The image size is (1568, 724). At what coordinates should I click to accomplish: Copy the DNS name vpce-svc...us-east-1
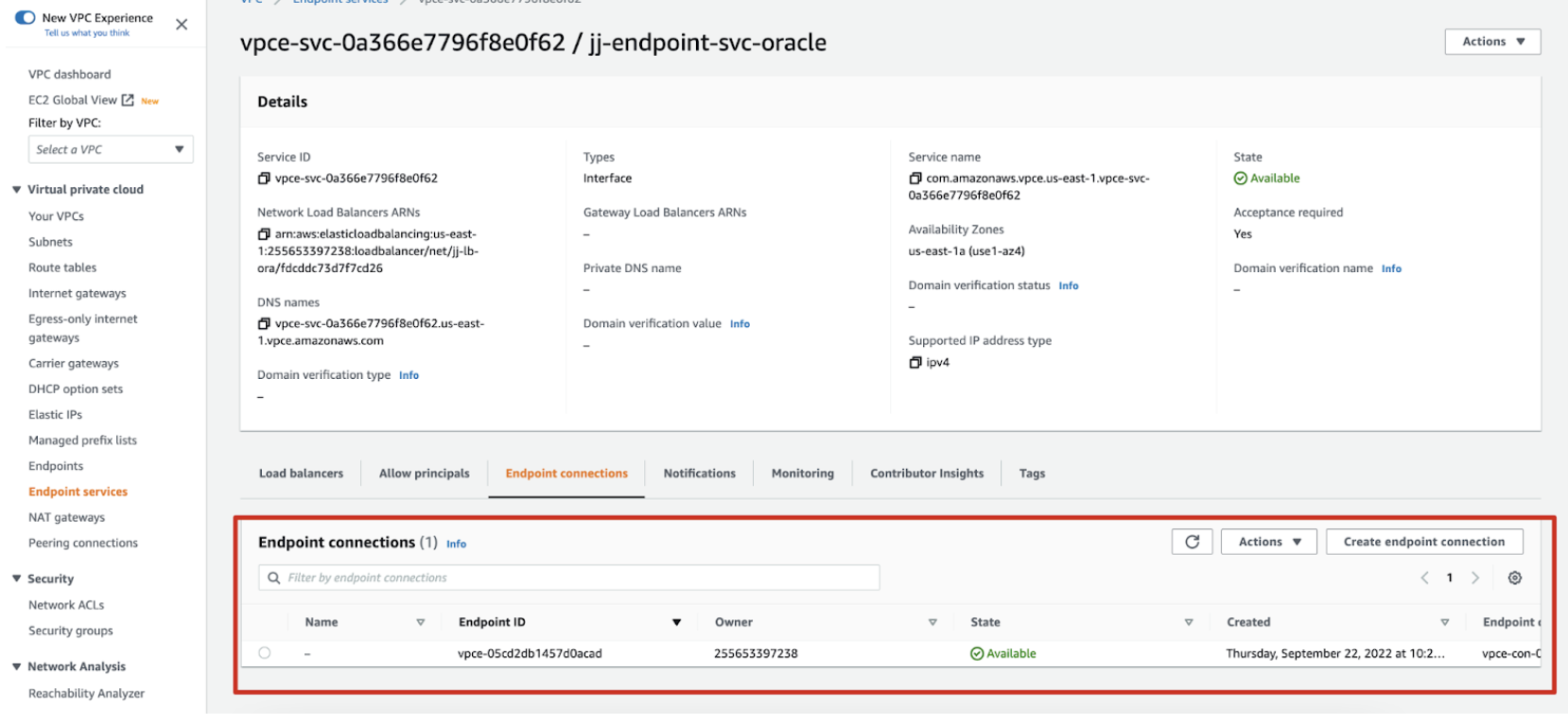tap(264, 324)
